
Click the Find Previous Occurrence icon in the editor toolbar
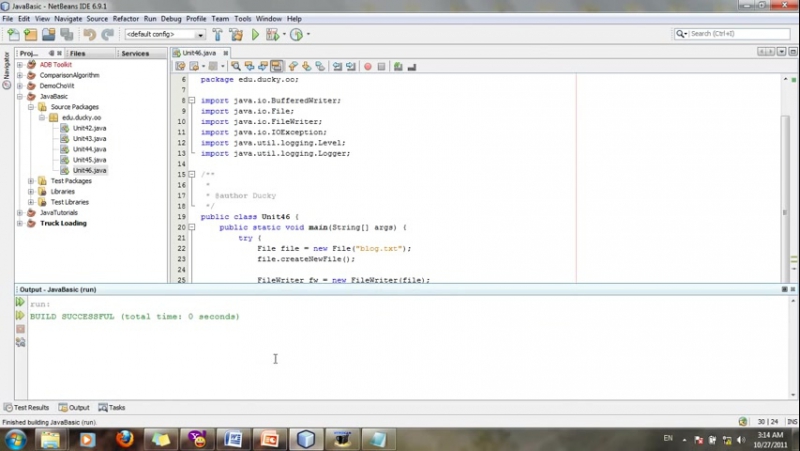tap(249, 66)
